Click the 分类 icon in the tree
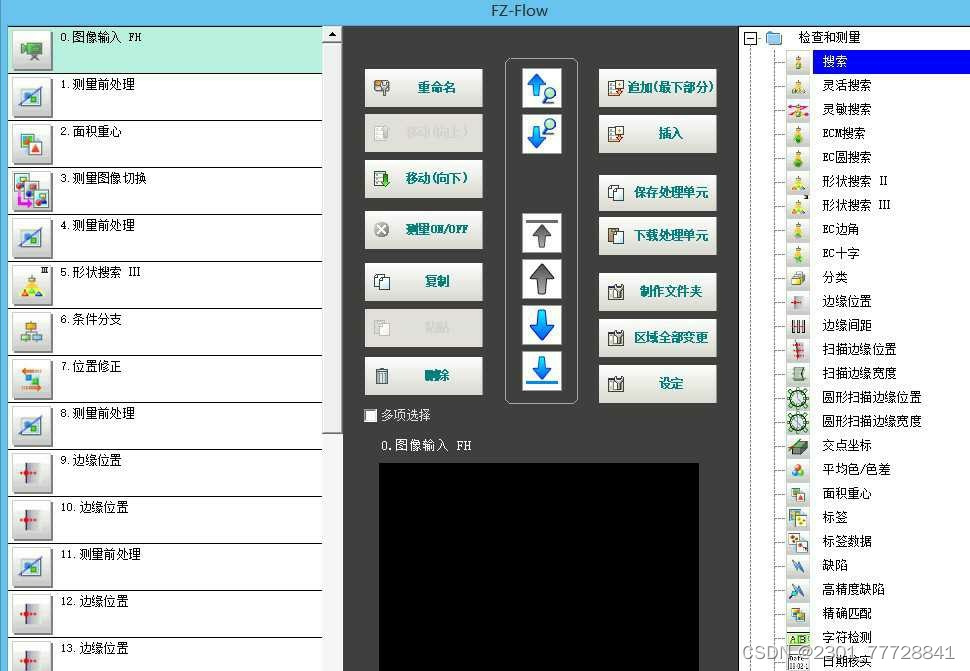The image size is (970, 671). coord(798,277)
